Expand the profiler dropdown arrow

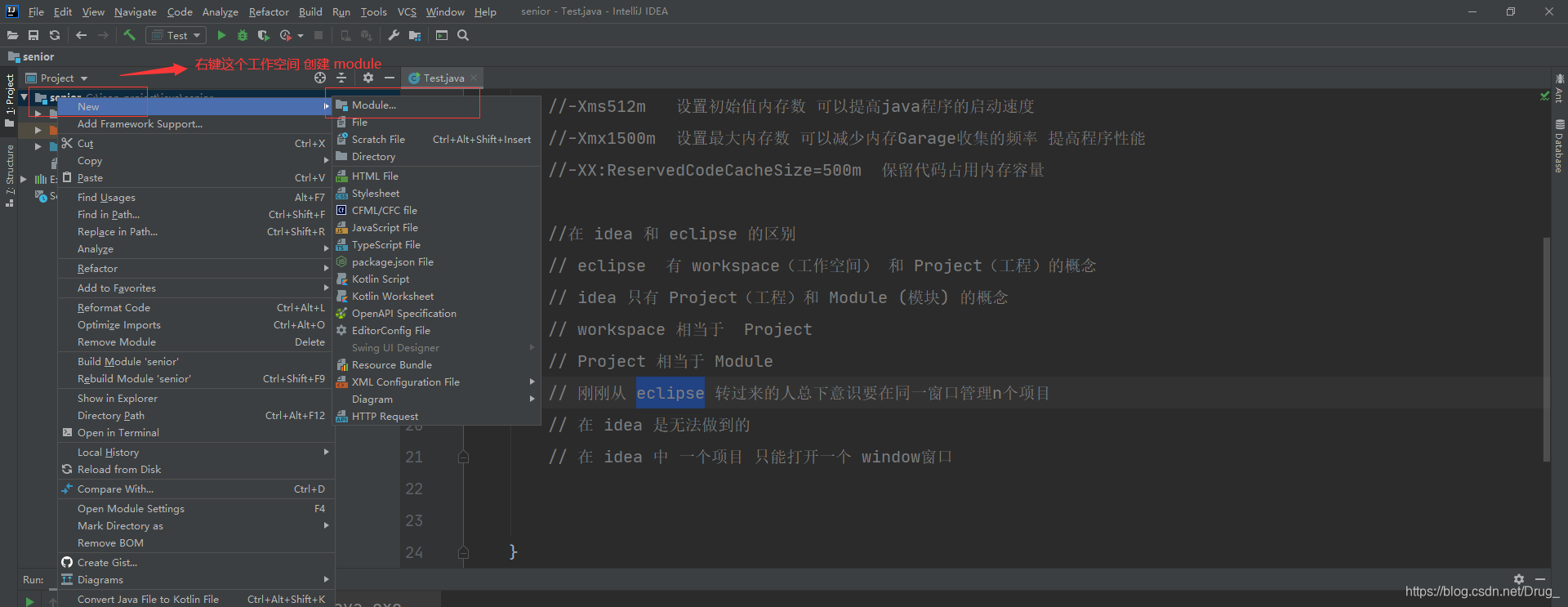pyautogui.click(x=301, y=35)
